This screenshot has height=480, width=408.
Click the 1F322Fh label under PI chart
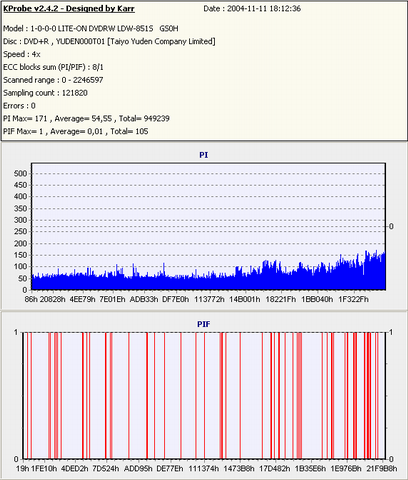coord(354,299)
